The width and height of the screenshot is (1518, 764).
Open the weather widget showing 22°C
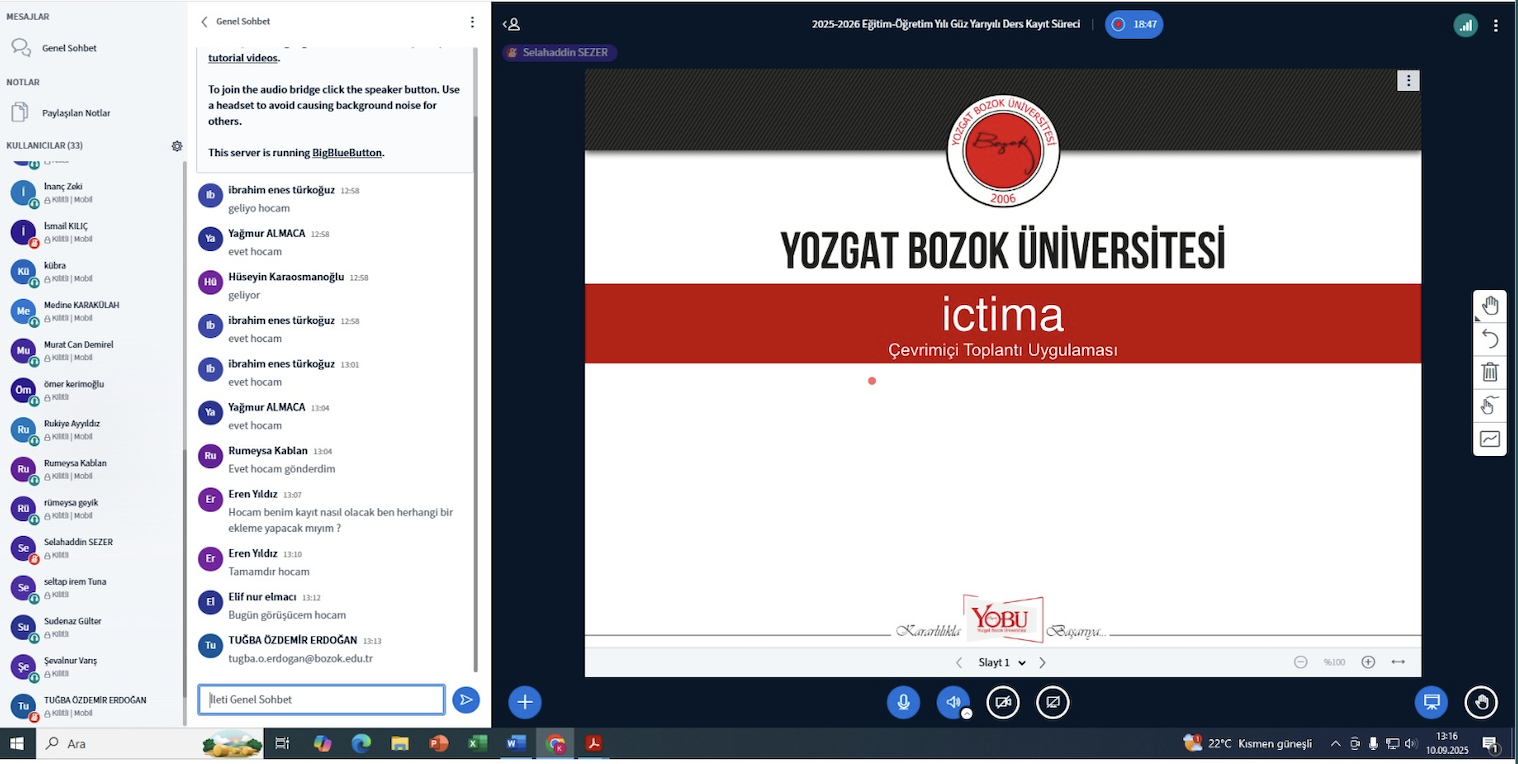click(1247, 744)
